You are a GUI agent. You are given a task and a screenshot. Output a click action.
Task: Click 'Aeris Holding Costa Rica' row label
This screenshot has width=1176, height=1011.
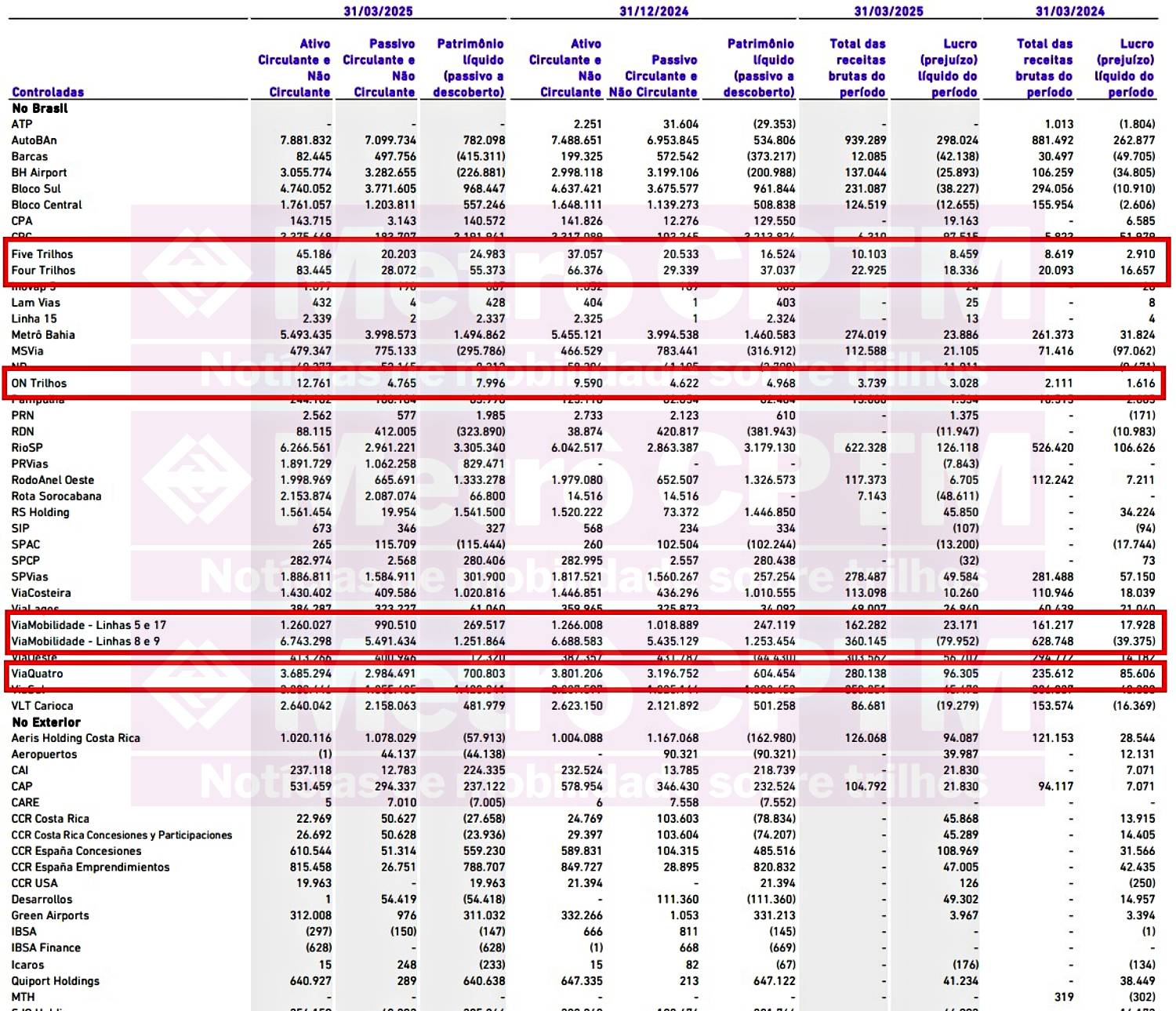click(75, 737)
